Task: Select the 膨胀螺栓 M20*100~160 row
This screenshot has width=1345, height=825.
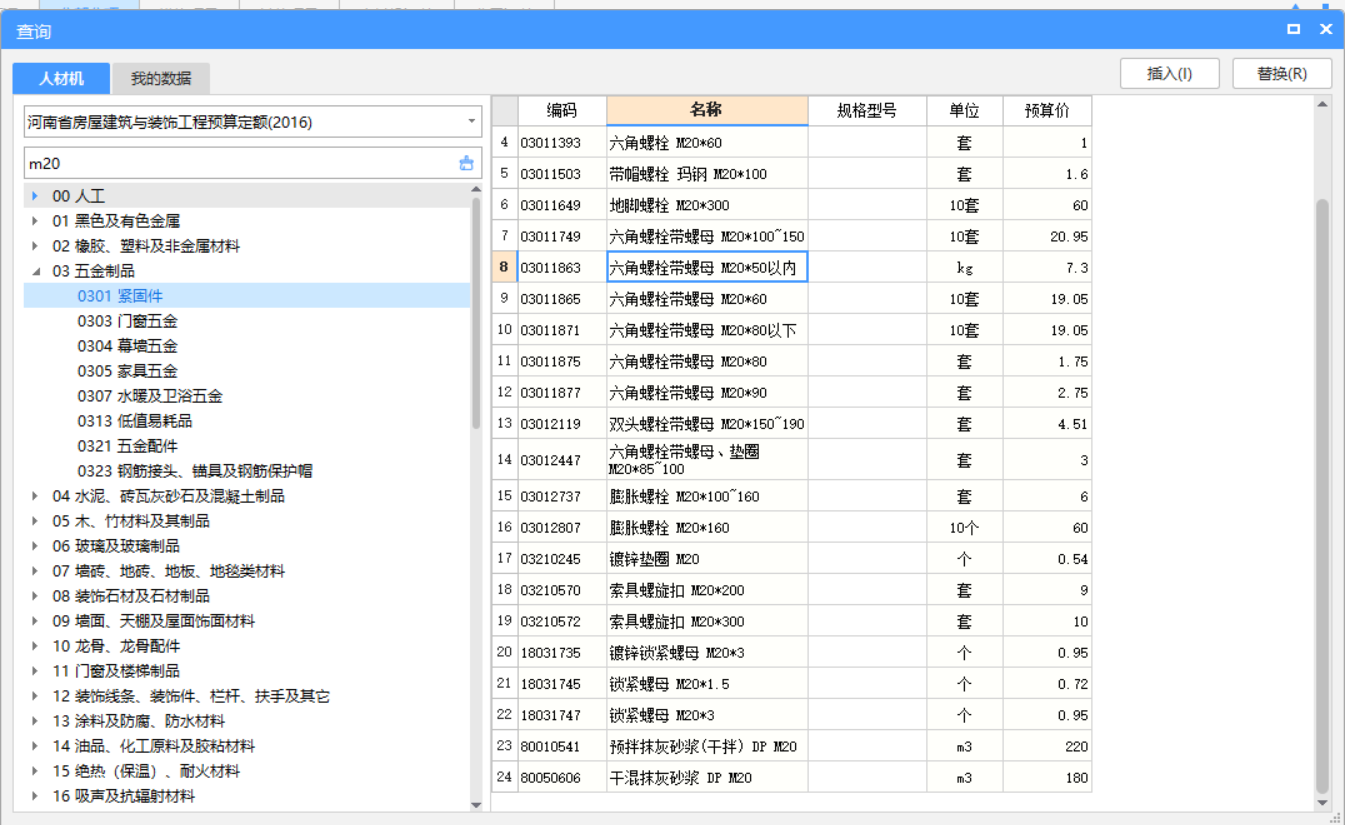Action: click(x=791, y=496)
